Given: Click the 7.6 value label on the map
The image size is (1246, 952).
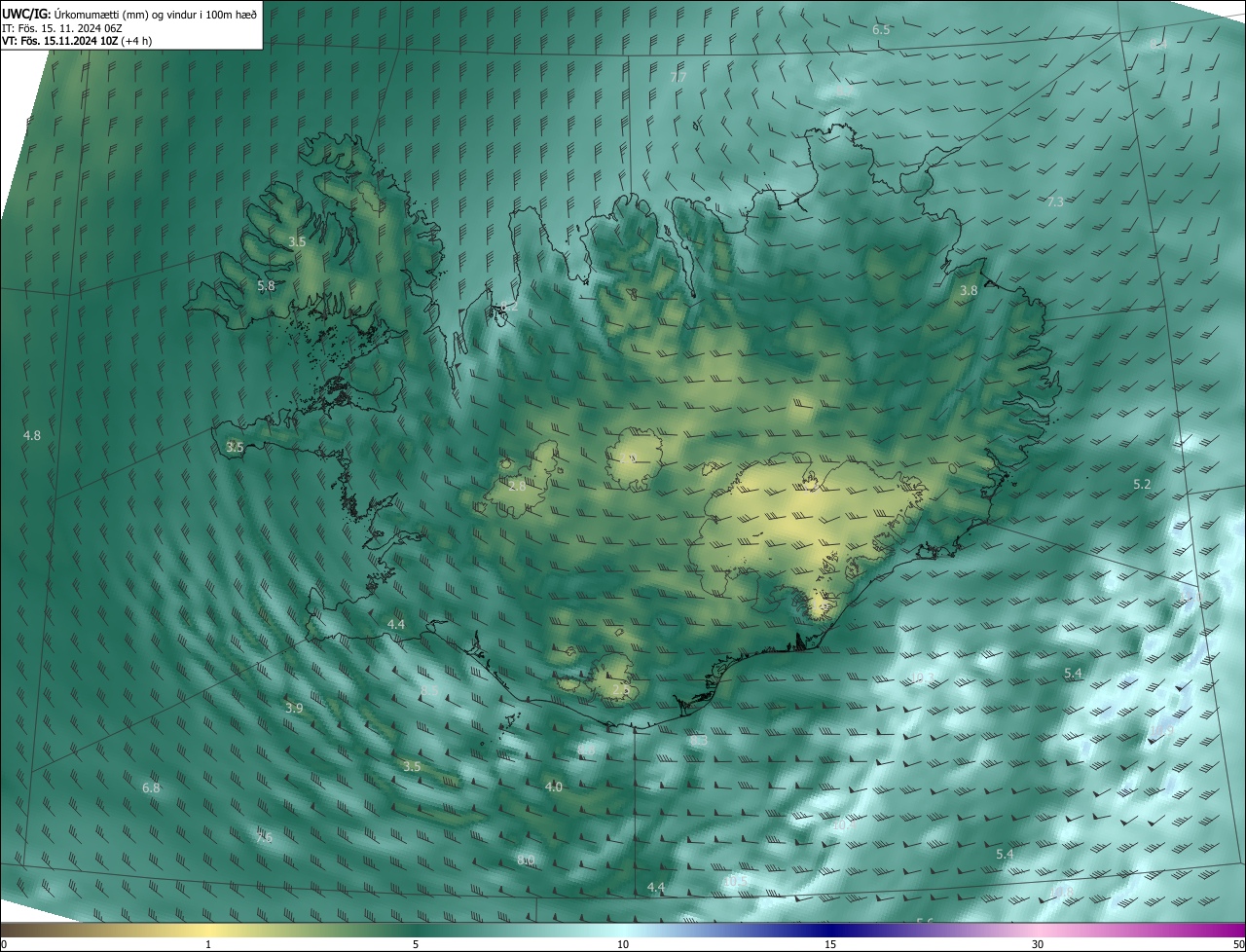Looking at the screenshot, I should click(264, 837).
